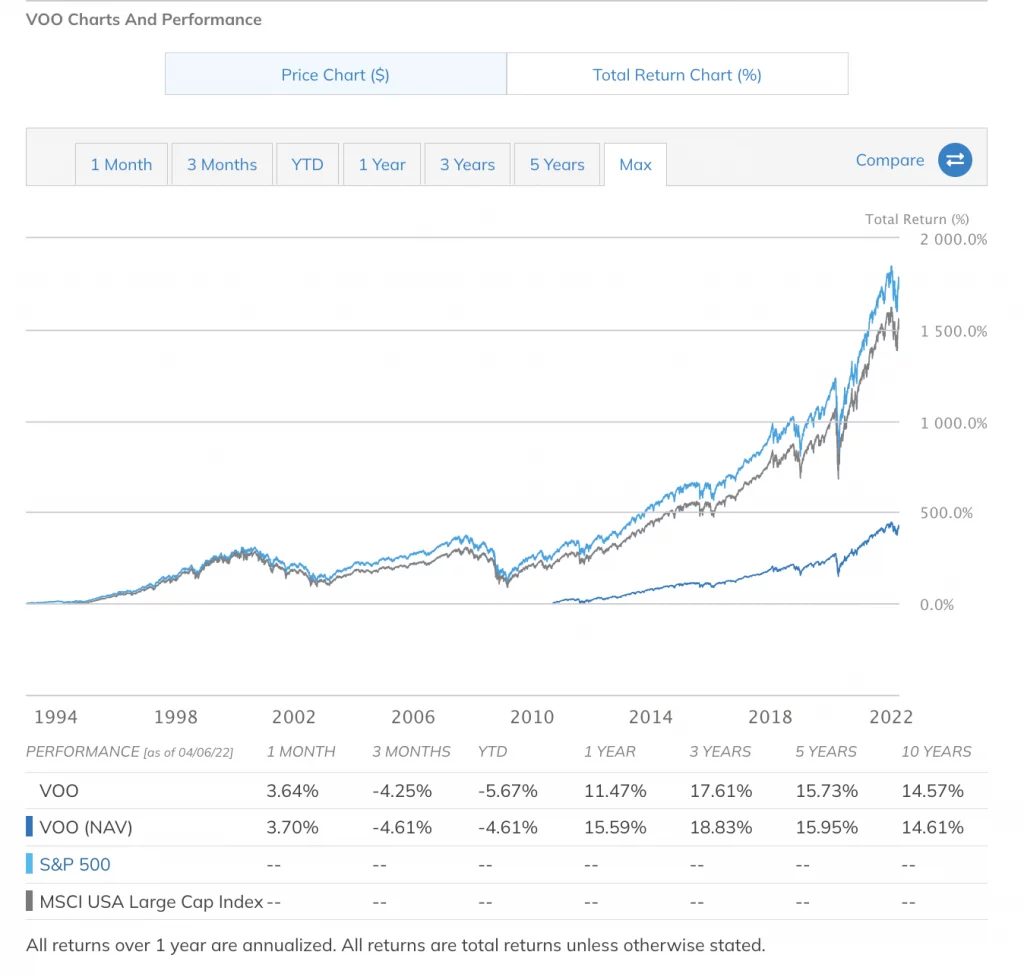Click the MSCI USA Large Cap gray swatch
The width and height of the screenshot is (1024, 977).
tap(30, 902)
